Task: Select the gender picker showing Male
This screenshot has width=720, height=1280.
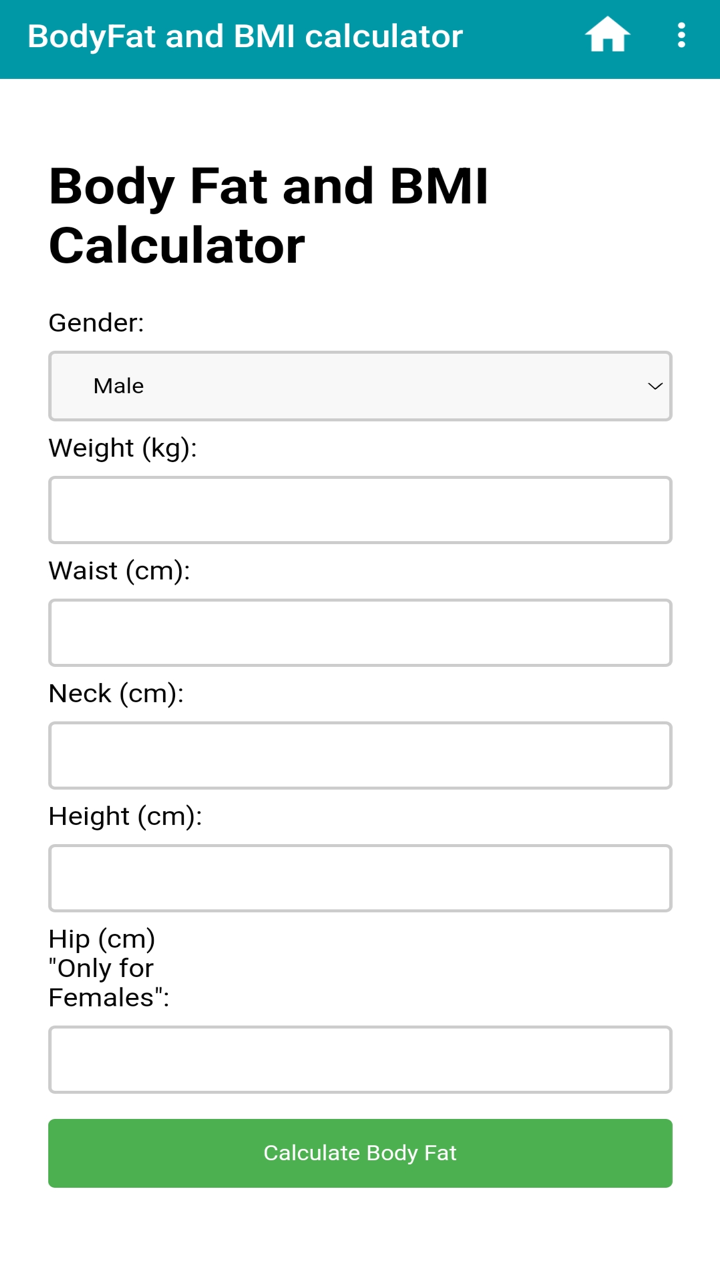Action: click(x=360, y=385)
